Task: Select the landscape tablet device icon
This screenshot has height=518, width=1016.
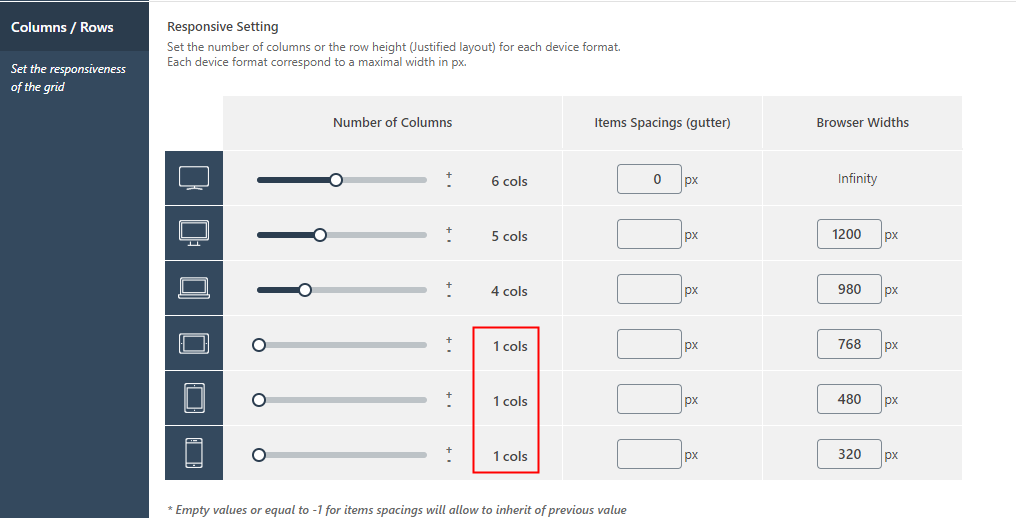Action: click(x=194, y=344)
